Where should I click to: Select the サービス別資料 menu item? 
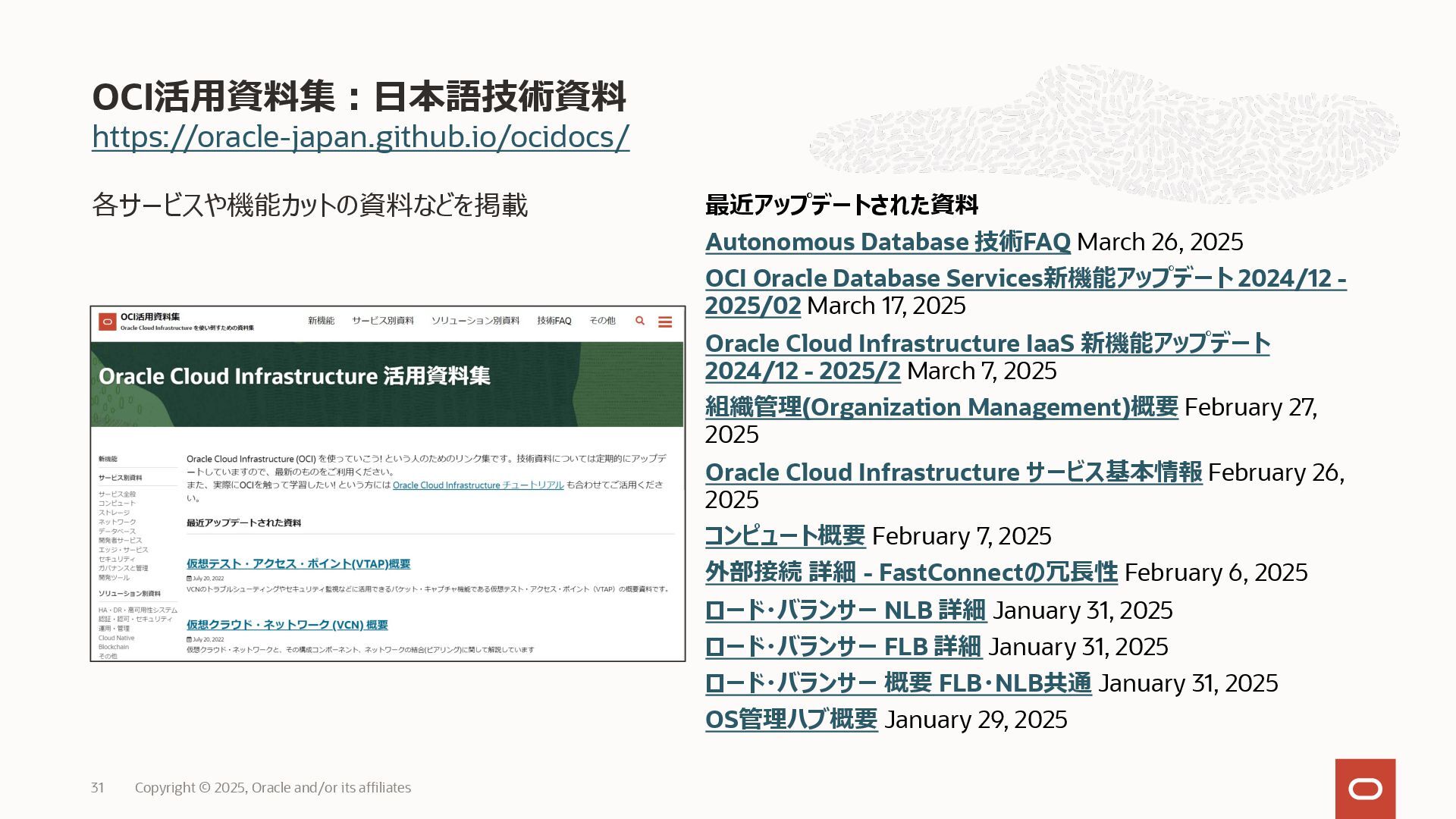tap(382, 321)
